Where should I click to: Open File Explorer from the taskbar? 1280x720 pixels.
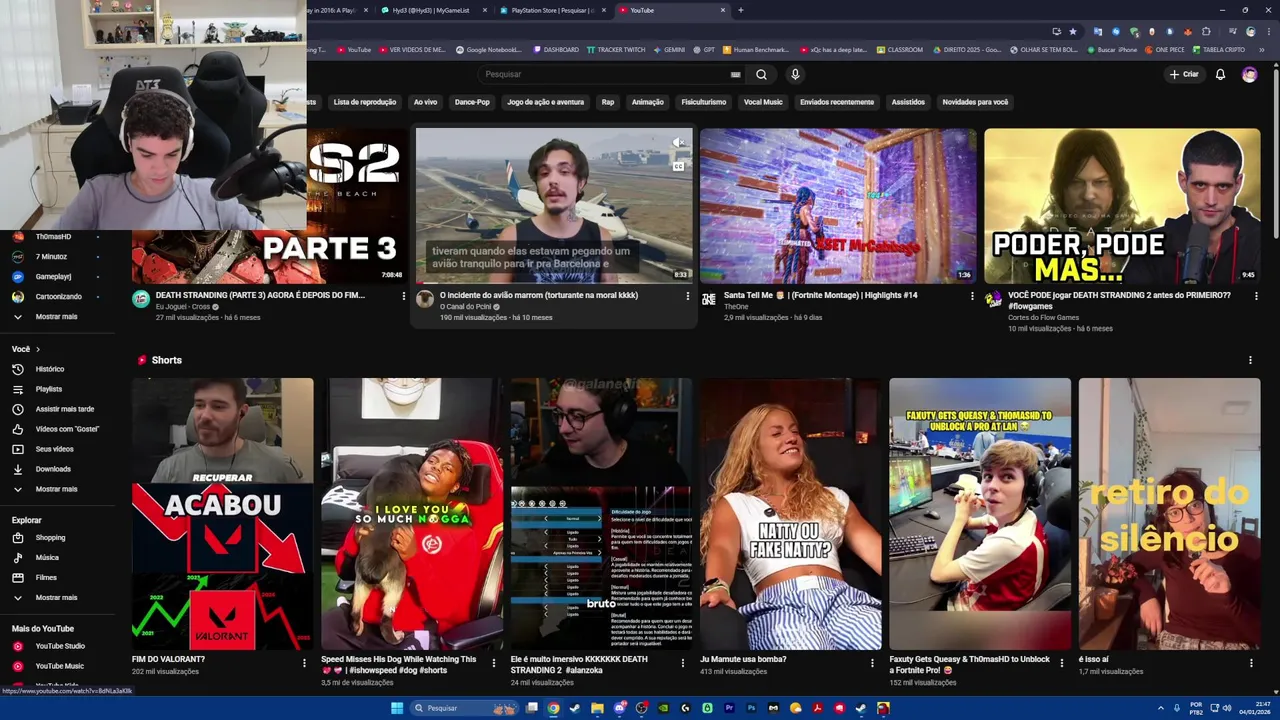597,708
